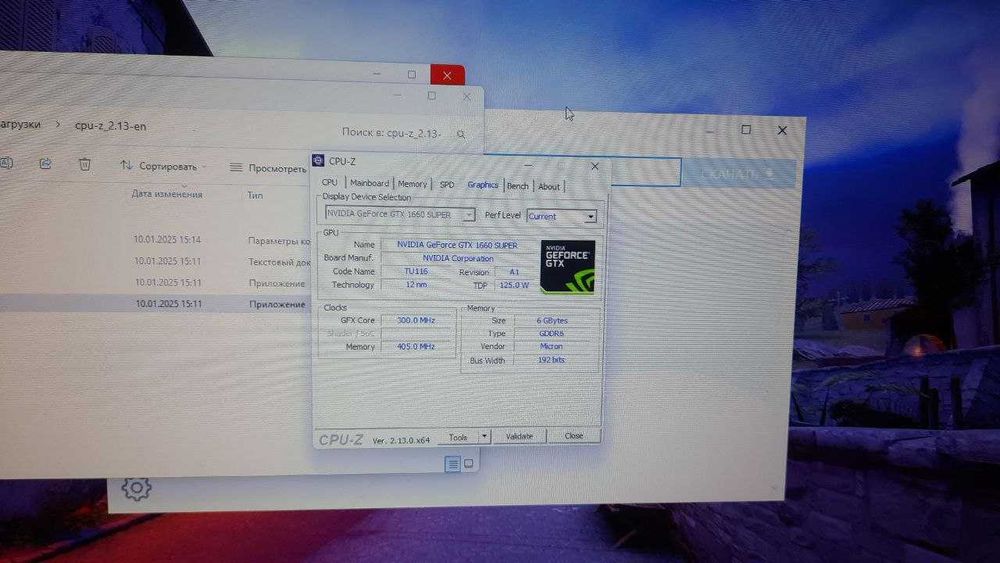Click the Micron vendor value
The height and width of the screenshot is (563, 1000).
[x=552, y=346]
